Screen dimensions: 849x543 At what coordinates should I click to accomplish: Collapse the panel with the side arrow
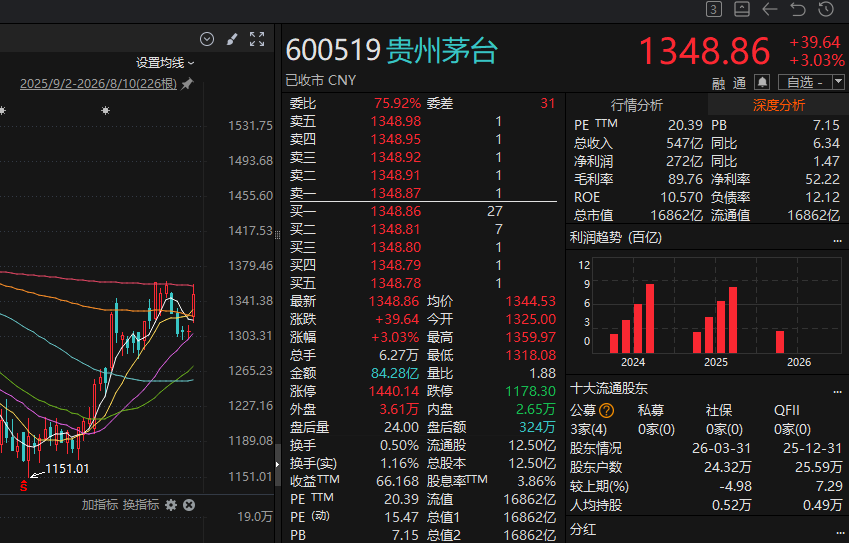[278, 464]
